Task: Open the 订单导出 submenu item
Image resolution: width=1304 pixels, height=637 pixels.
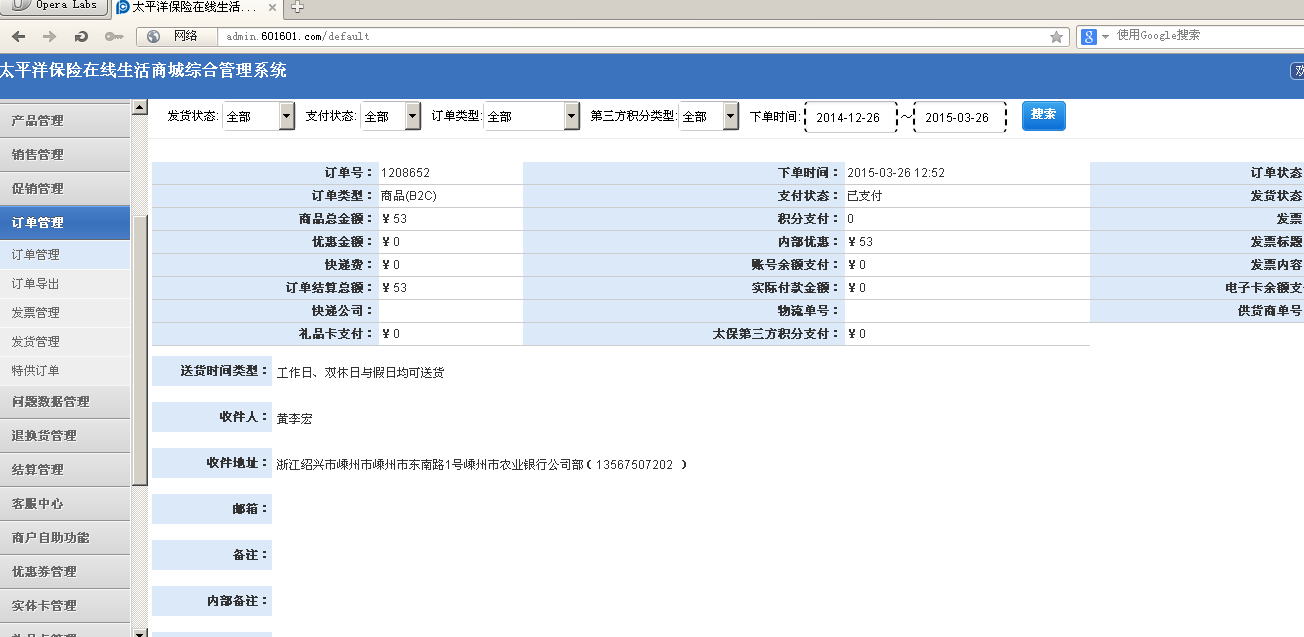Action: coord(65,284)
